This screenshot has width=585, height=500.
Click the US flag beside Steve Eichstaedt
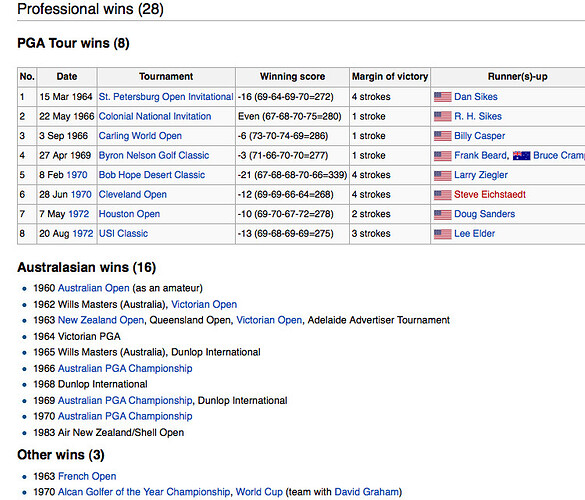tap(442, 194)
